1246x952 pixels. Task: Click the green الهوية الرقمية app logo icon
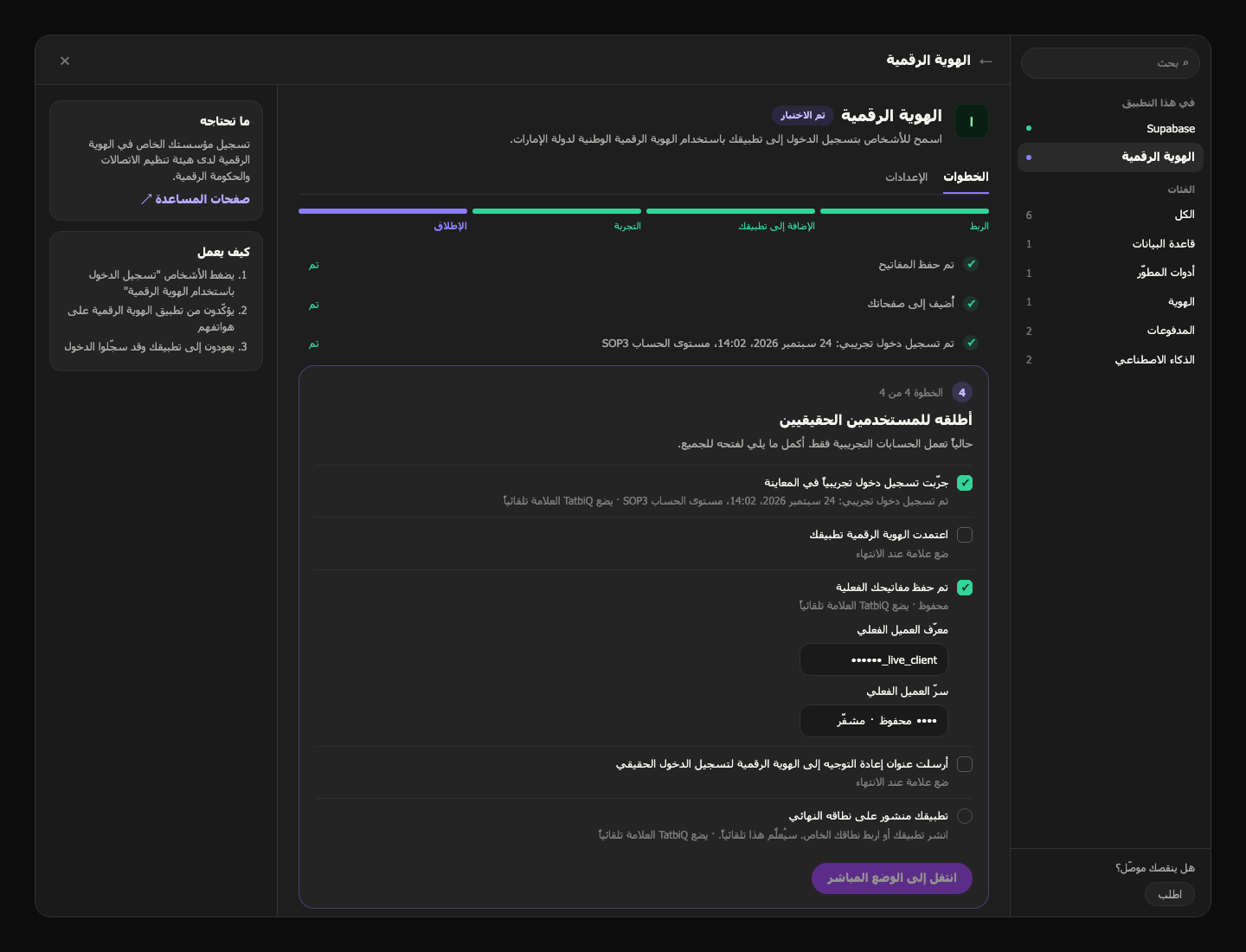tap(971, 121)
